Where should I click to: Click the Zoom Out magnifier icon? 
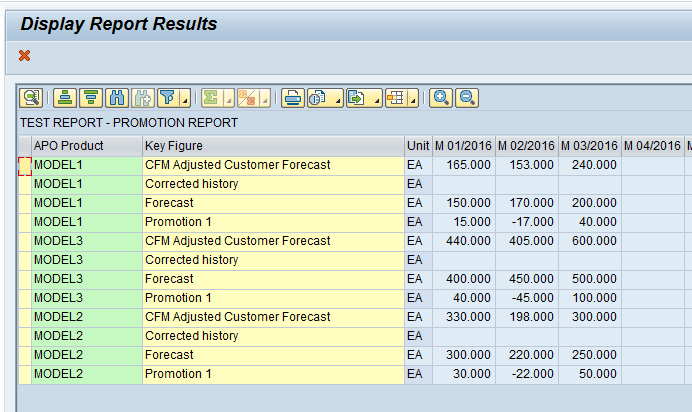pyautogui.click(x=466, y=98)
